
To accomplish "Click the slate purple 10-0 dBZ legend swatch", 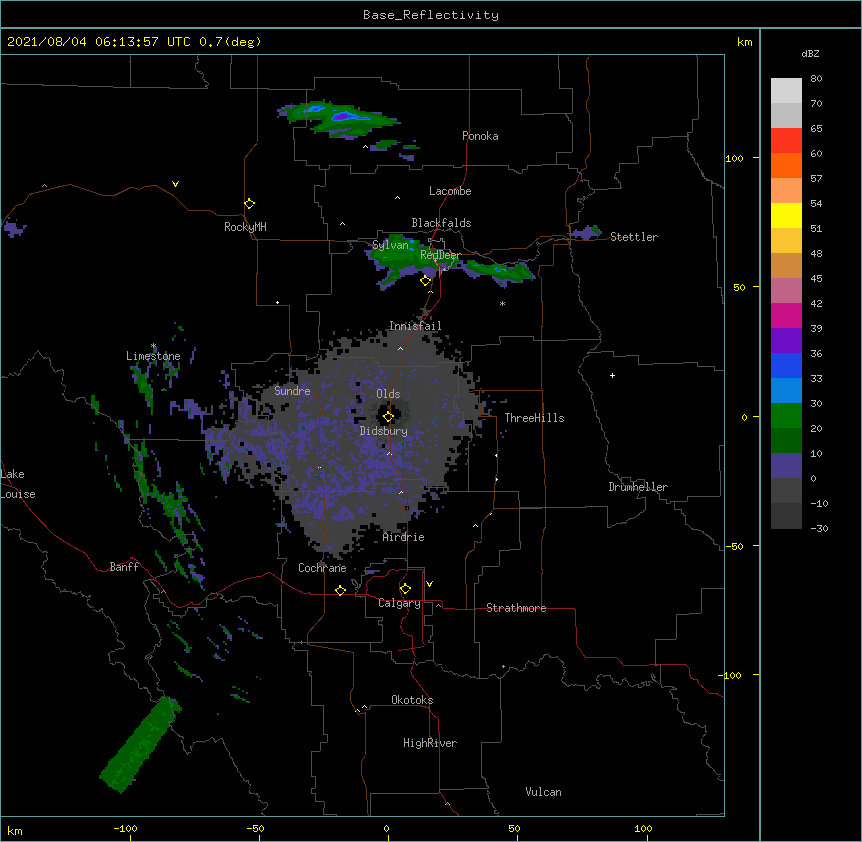I will [786, 466].
